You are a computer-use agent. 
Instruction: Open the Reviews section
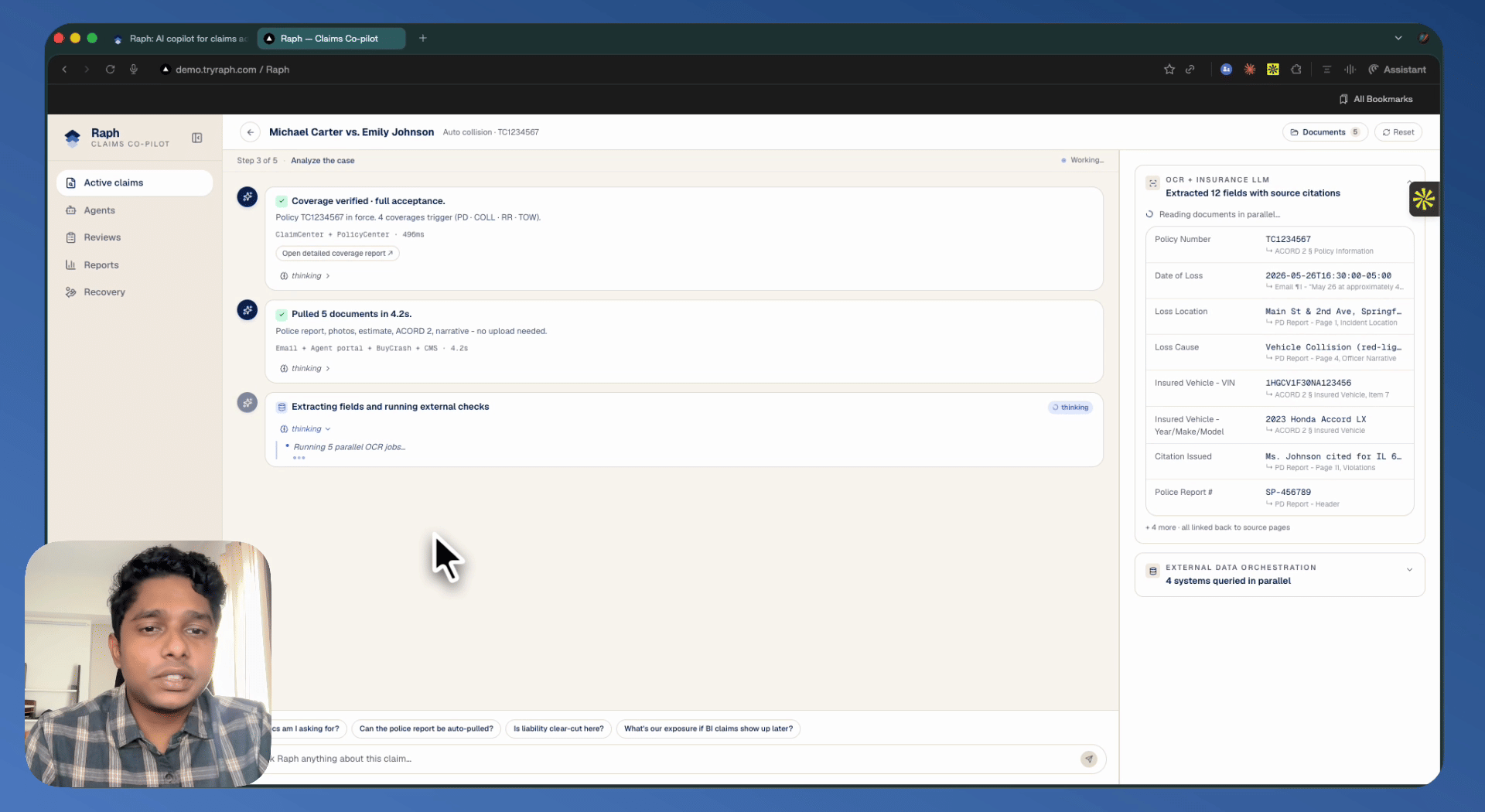[135, 237]
